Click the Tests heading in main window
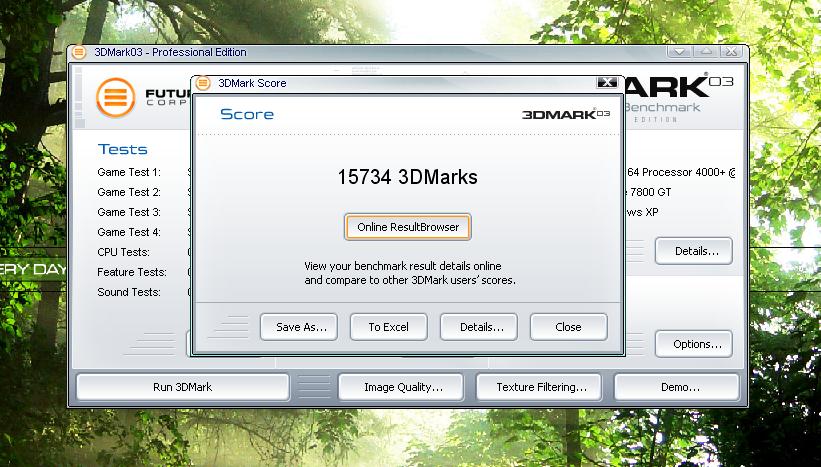Image resolution: width=821 pixels, height=467 pixels. pyautogui.click(x=123, y=149)
